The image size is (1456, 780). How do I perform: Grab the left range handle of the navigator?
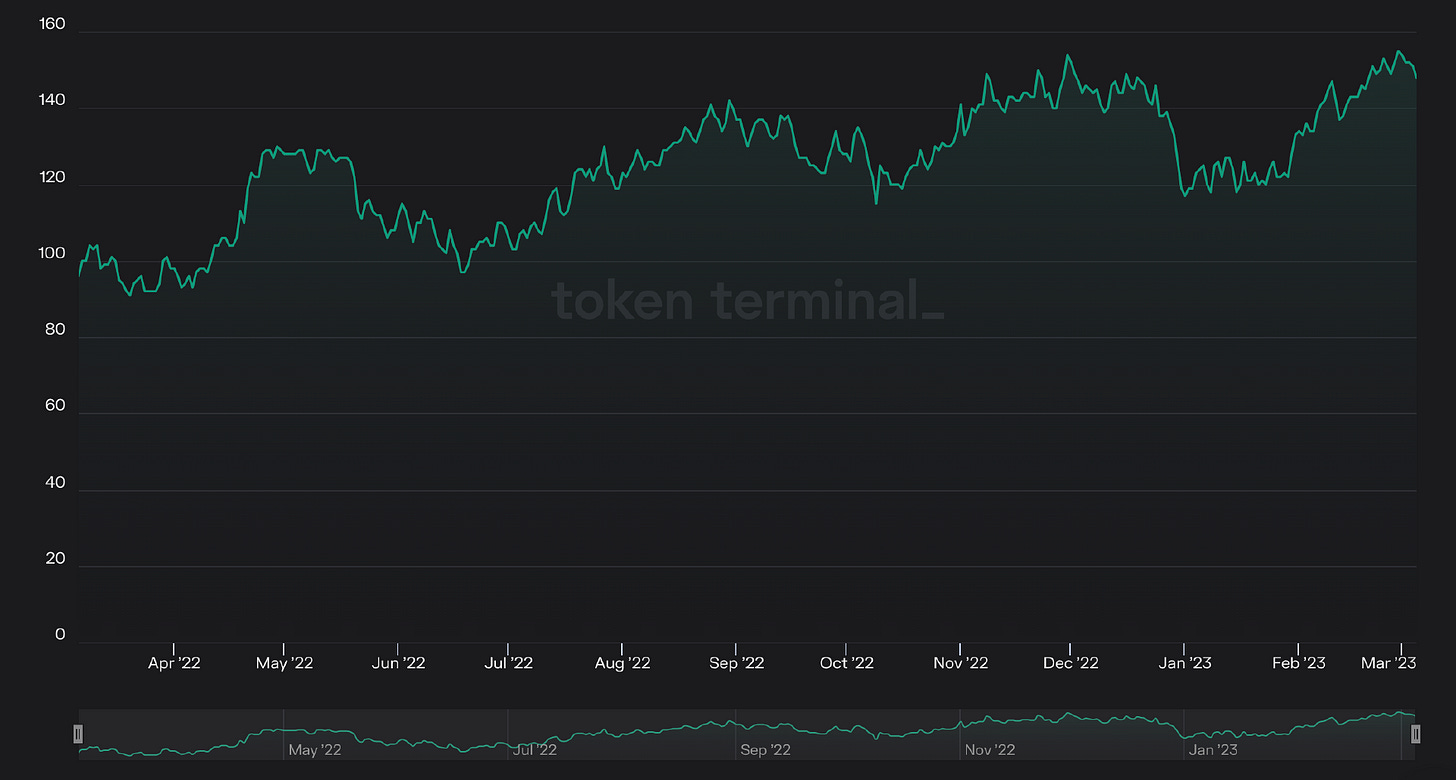point(78,735)
